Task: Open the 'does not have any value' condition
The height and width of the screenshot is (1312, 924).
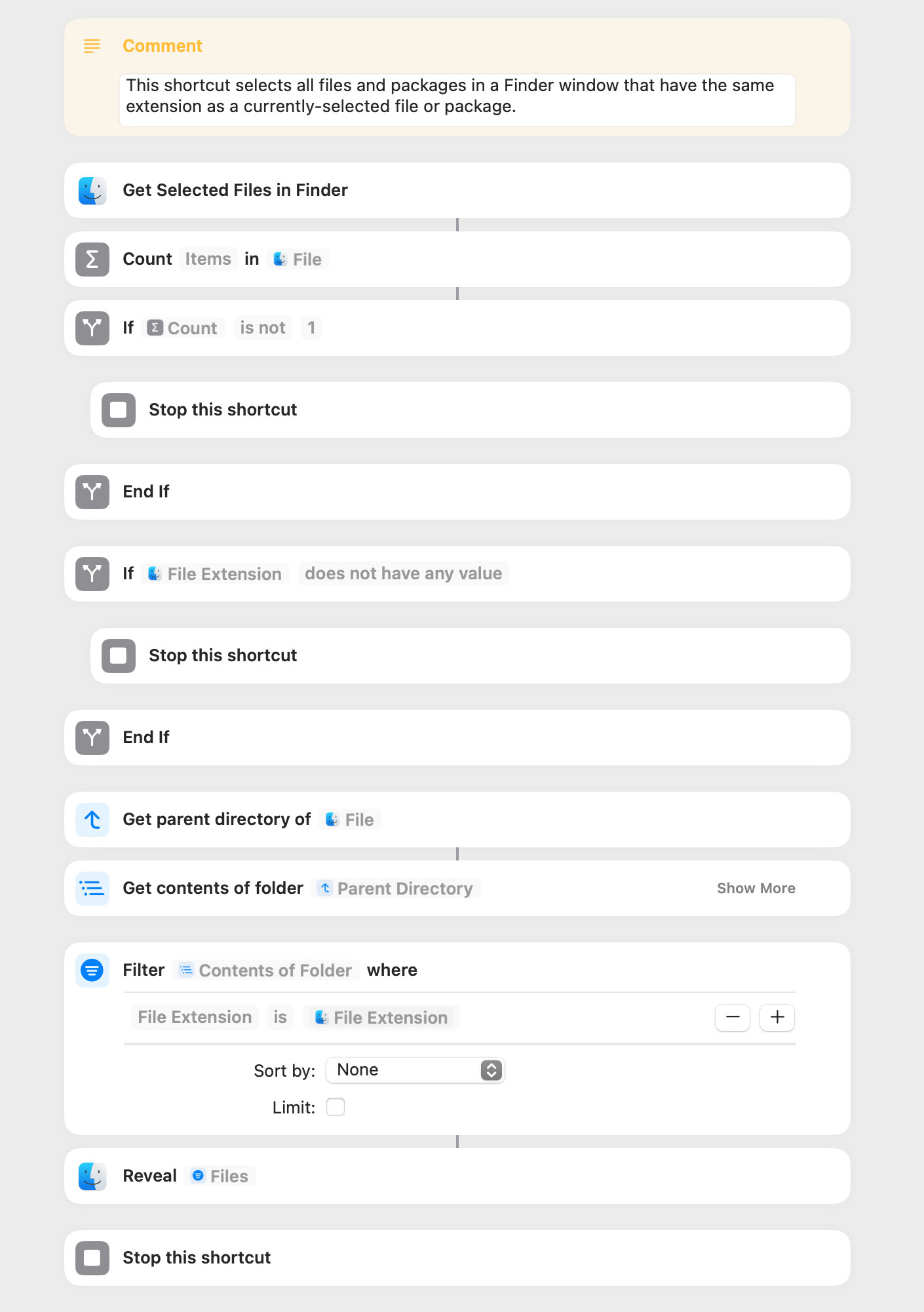Action: pyautogui.click(x=404, y=573)
